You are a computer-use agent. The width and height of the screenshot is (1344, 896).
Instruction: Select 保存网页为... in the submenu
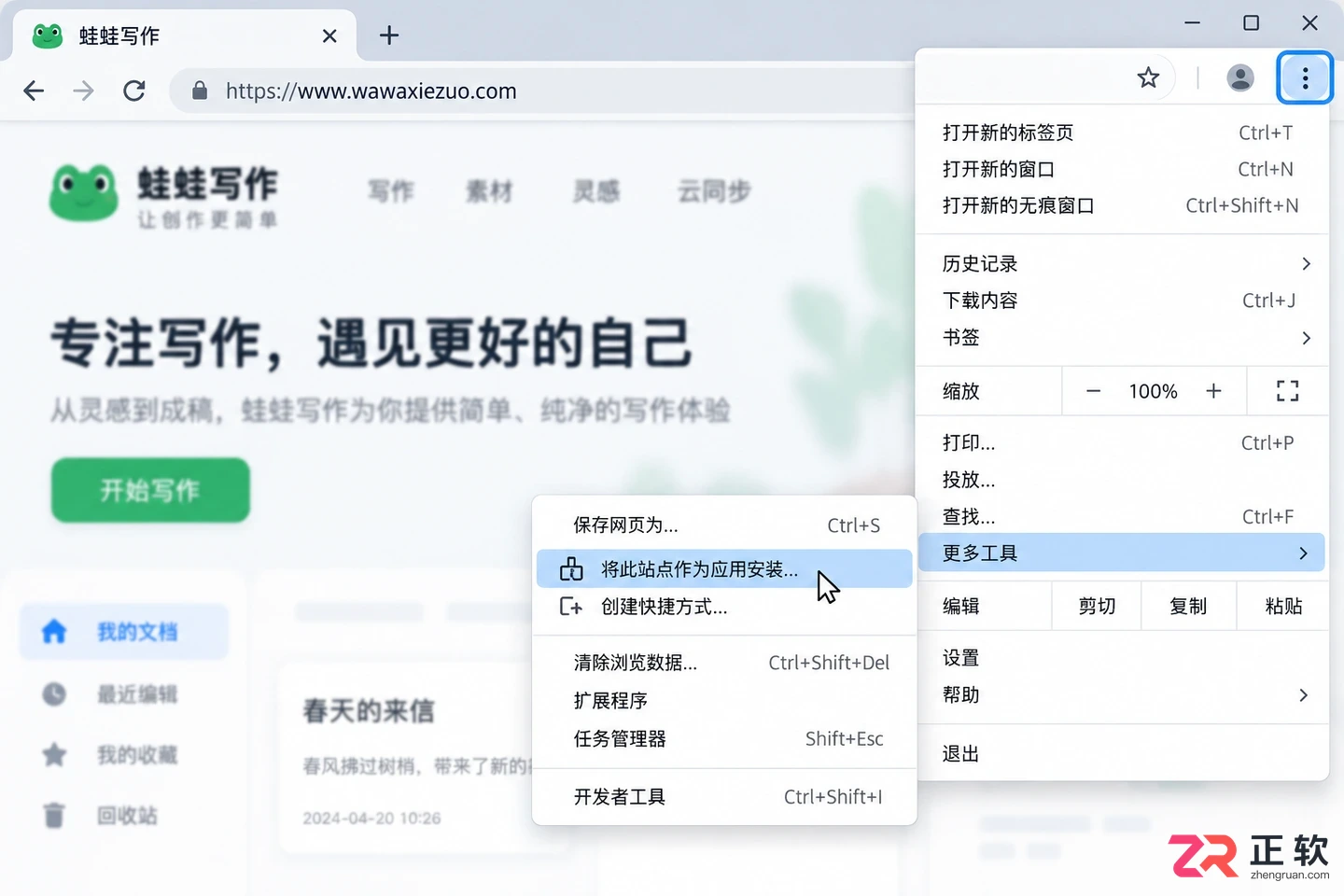[724, 525]
